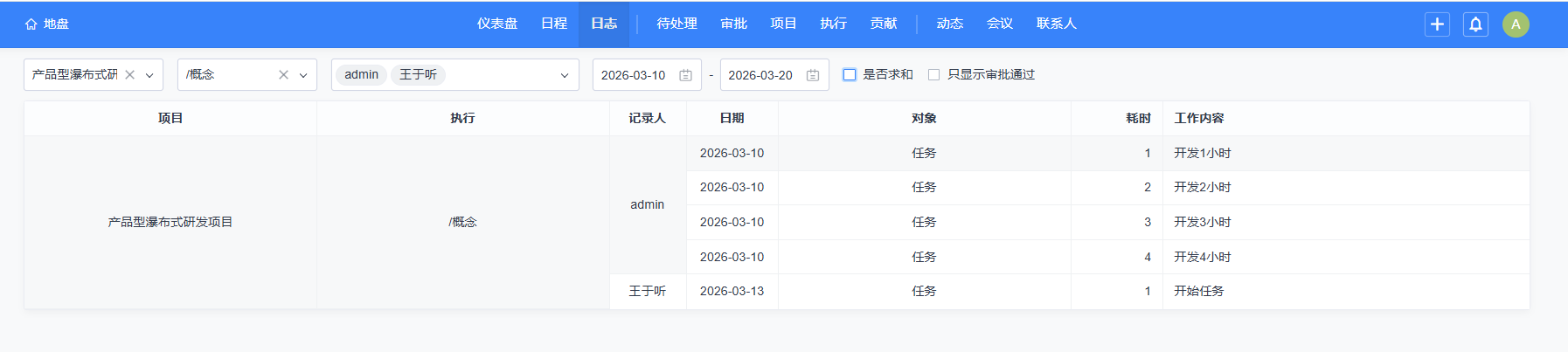Enable the 是否求和 checkbox

point(850,75)
